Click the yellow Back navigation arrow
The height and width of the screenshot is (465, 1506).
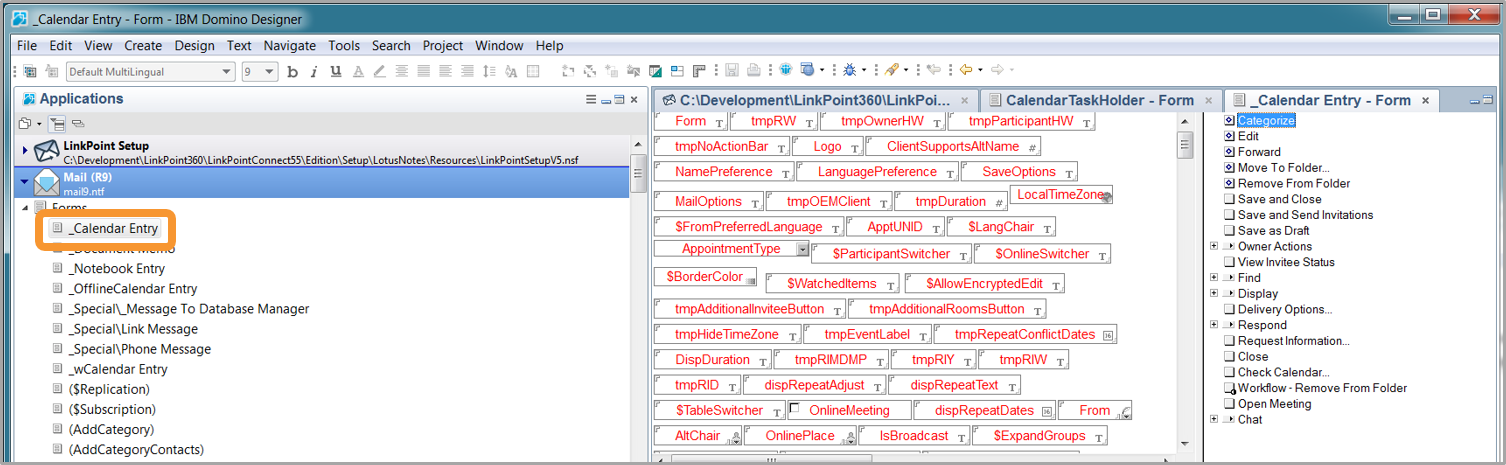tap(967, 71)
